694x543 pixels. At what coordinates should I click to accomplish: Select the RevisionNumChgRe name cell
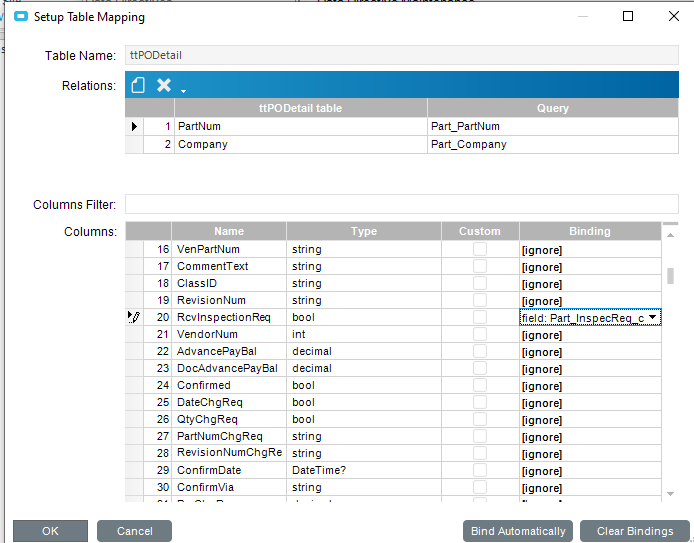pyautogui.click(x=229, y=453)
